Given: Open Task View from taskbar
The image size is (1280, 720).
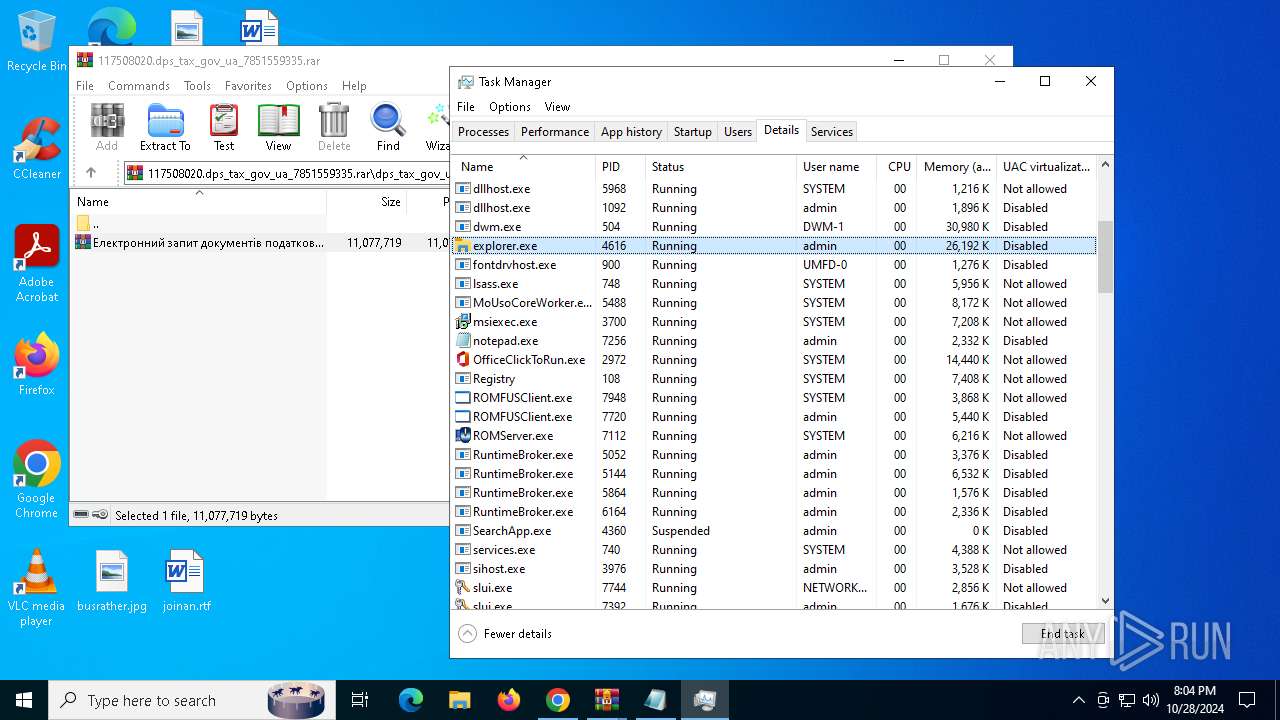Looking at the screenshot, I should tap(360, 700).
